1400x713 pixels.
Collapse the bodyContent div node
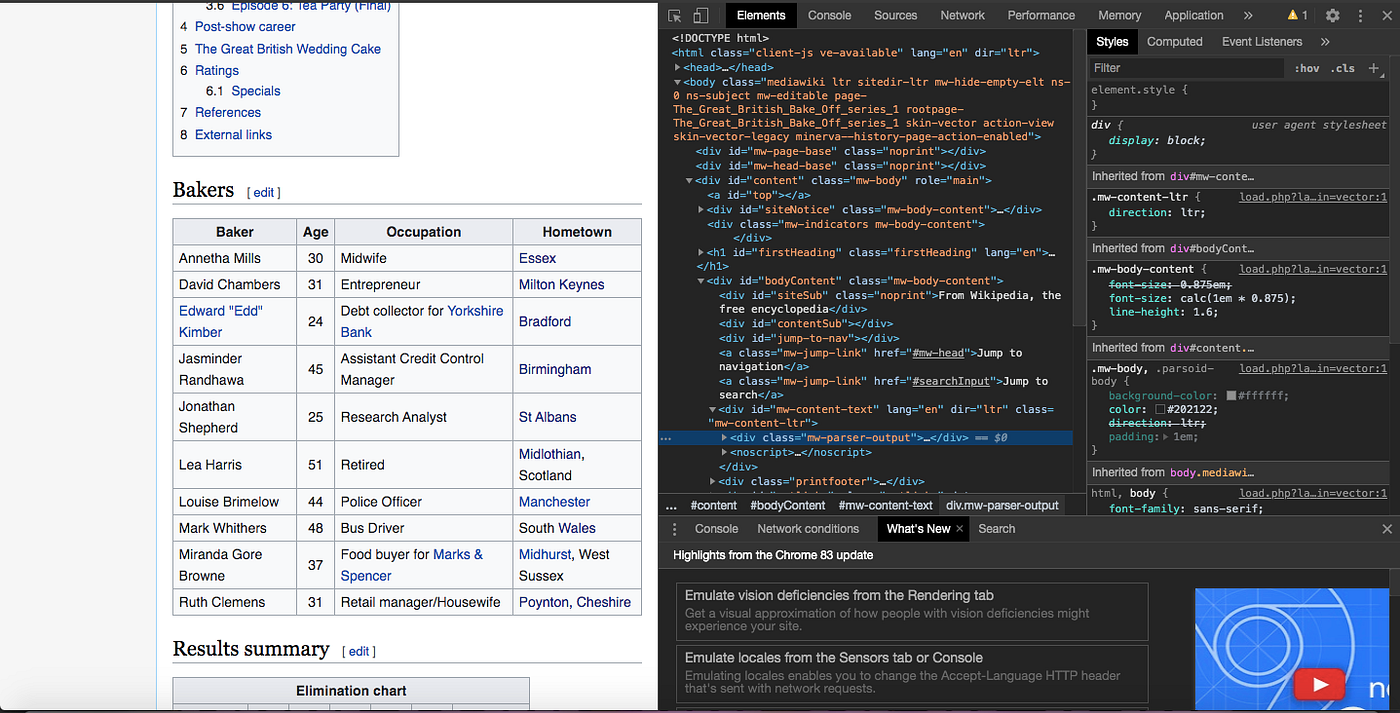tap(701, 282)
